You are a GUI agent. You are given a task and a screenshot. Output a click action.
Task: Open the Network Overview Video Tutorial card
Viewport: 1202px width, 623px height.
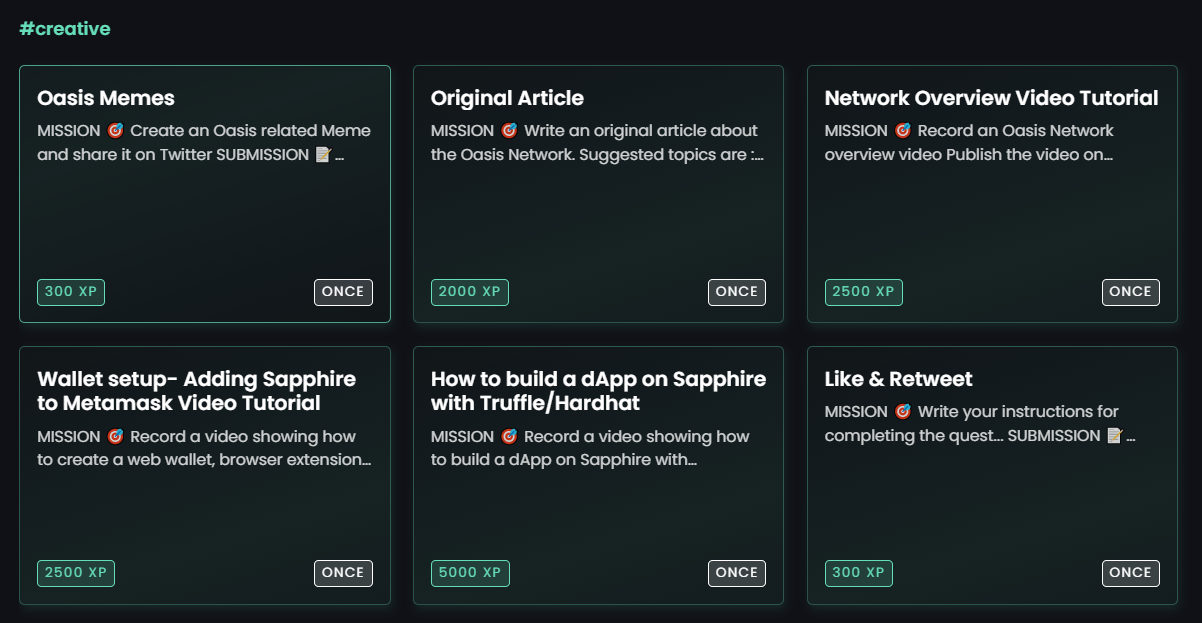[992, 194]
